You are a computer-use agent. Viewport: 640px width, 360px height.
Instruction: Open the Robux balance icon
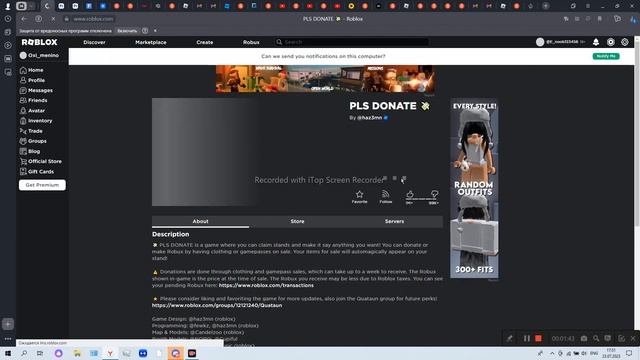point(611,42)
